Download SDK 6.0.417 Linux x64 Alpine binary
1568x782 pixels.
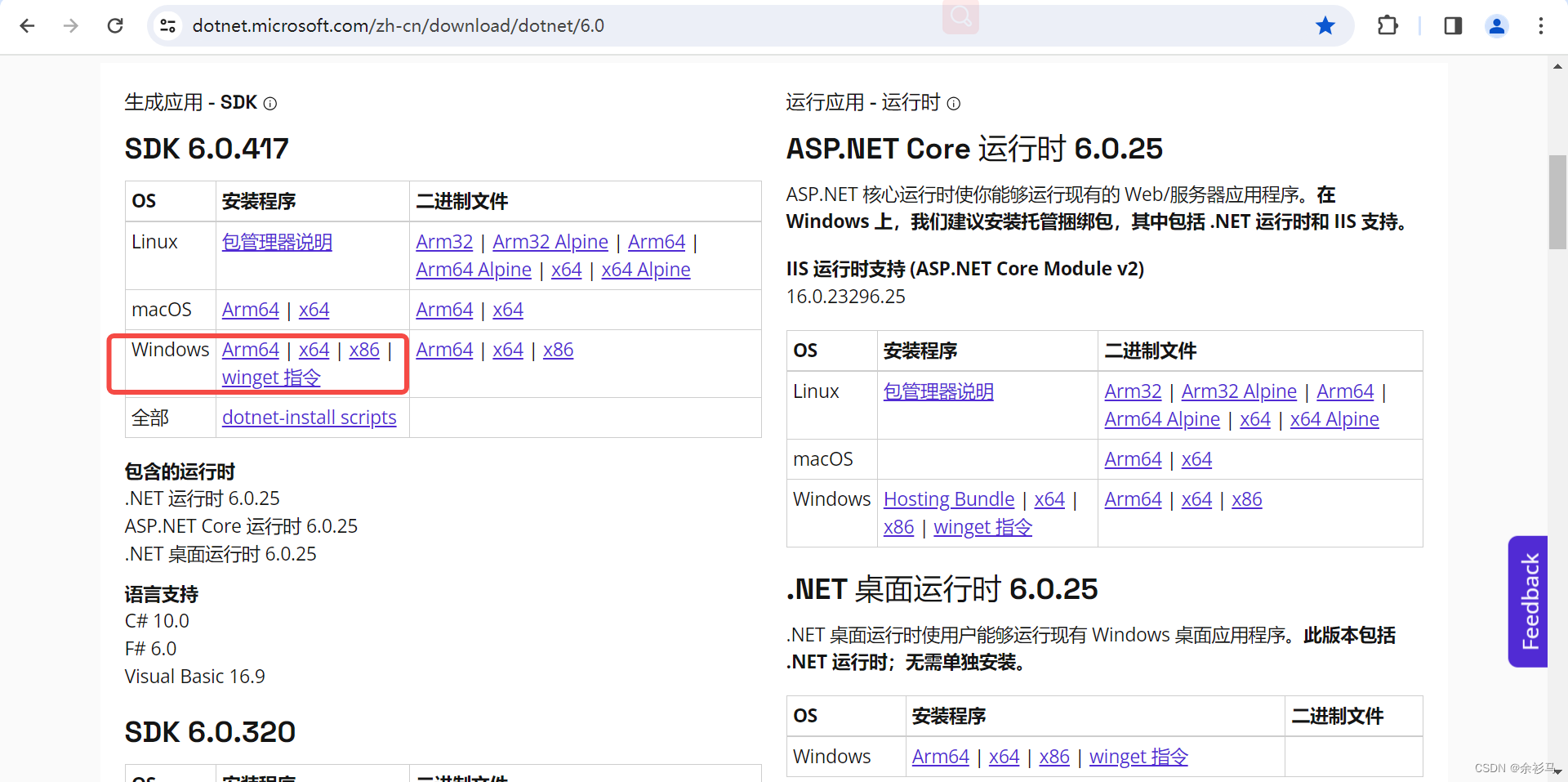click(646, 270)
